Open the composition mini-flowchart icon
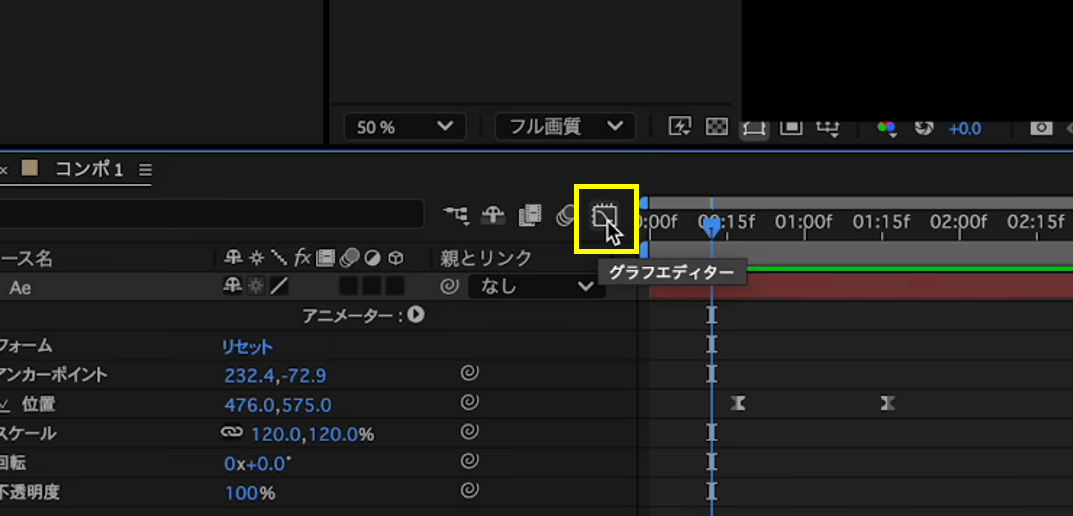The image size is (1073, 516). 456,216
